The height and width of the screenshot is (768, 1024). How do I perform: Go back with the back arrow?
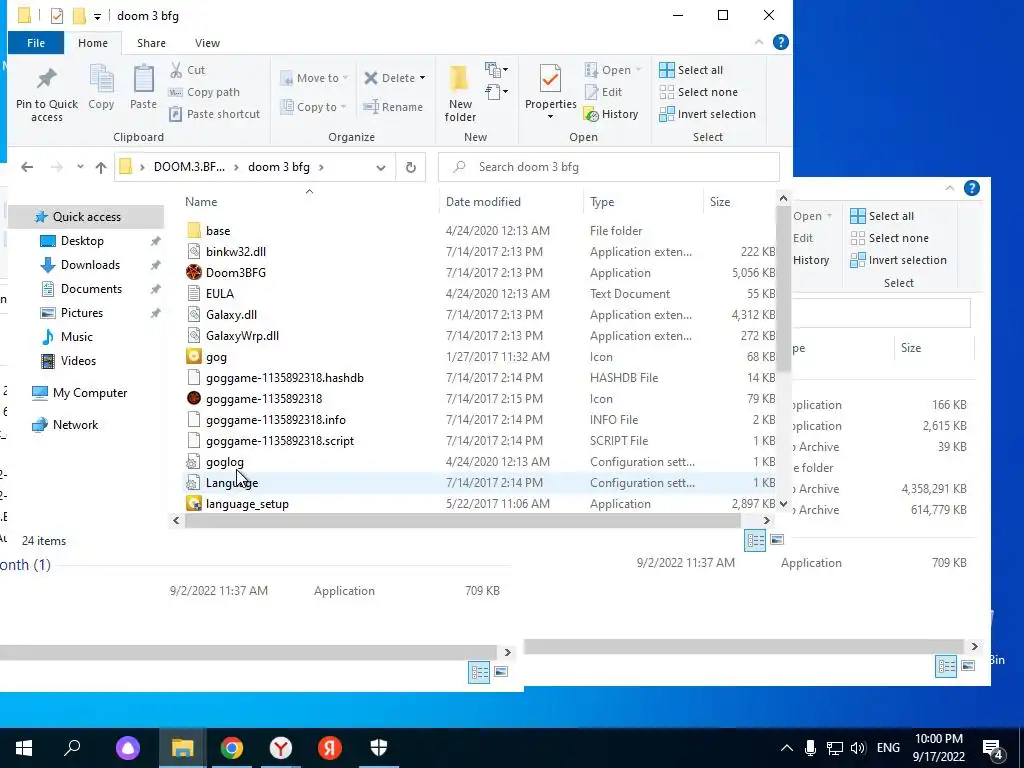tap(27, 167)
